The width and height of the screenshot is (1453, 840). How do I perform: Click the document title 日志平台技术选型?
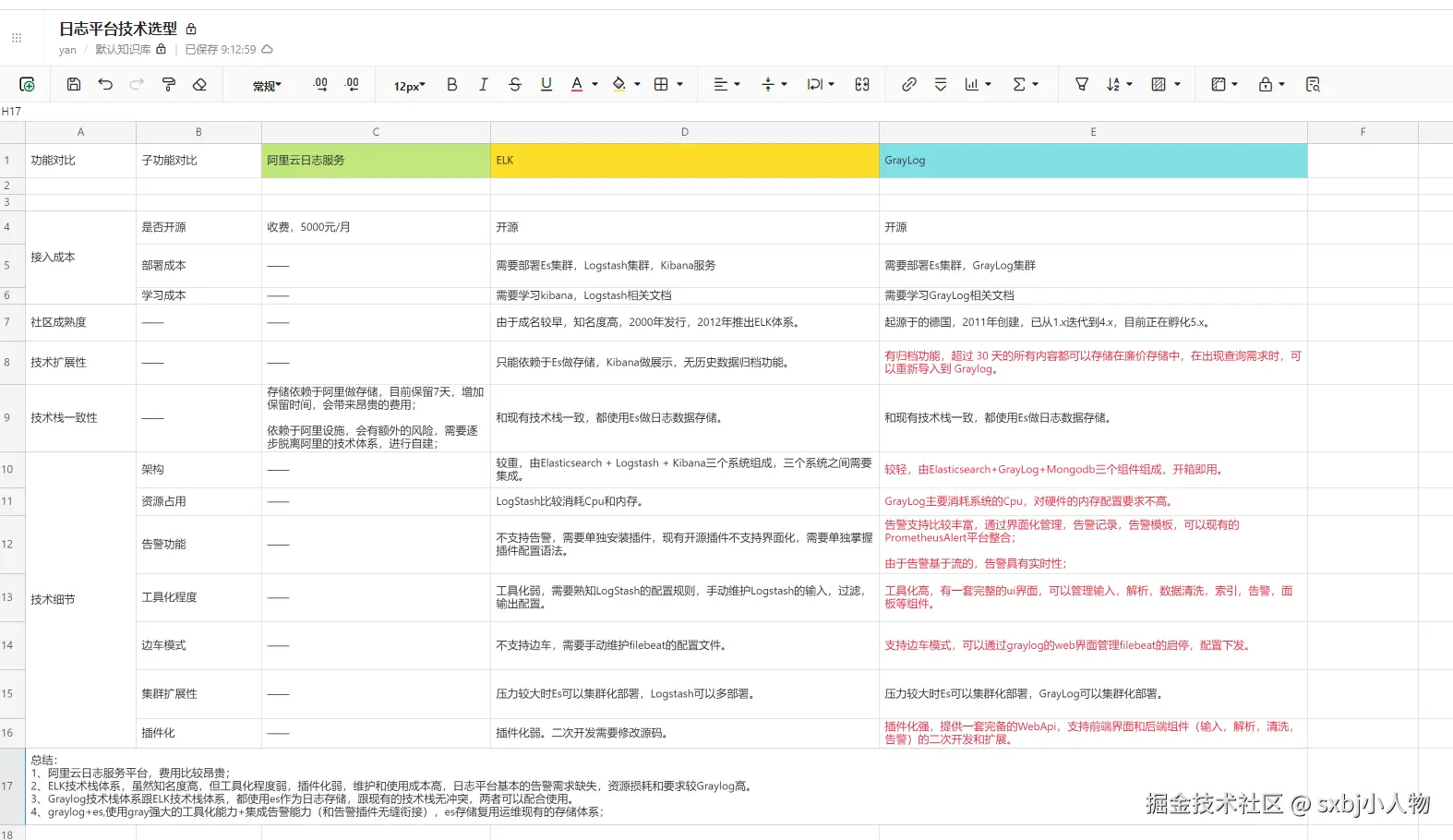(x=118, y=30)
